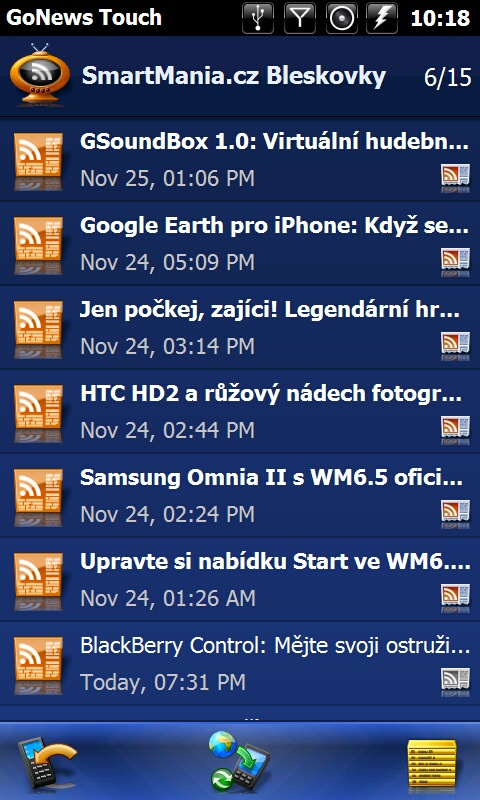Select the Samsung Omnia II article

point(240,495)
